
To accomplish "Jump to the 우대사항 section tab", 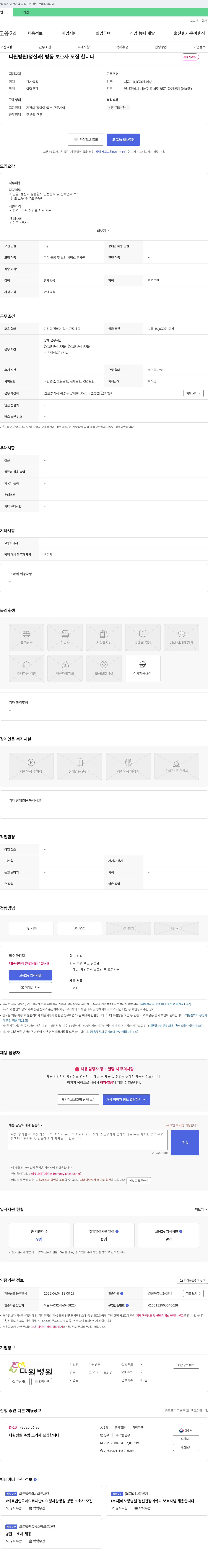I will (84, 47).
